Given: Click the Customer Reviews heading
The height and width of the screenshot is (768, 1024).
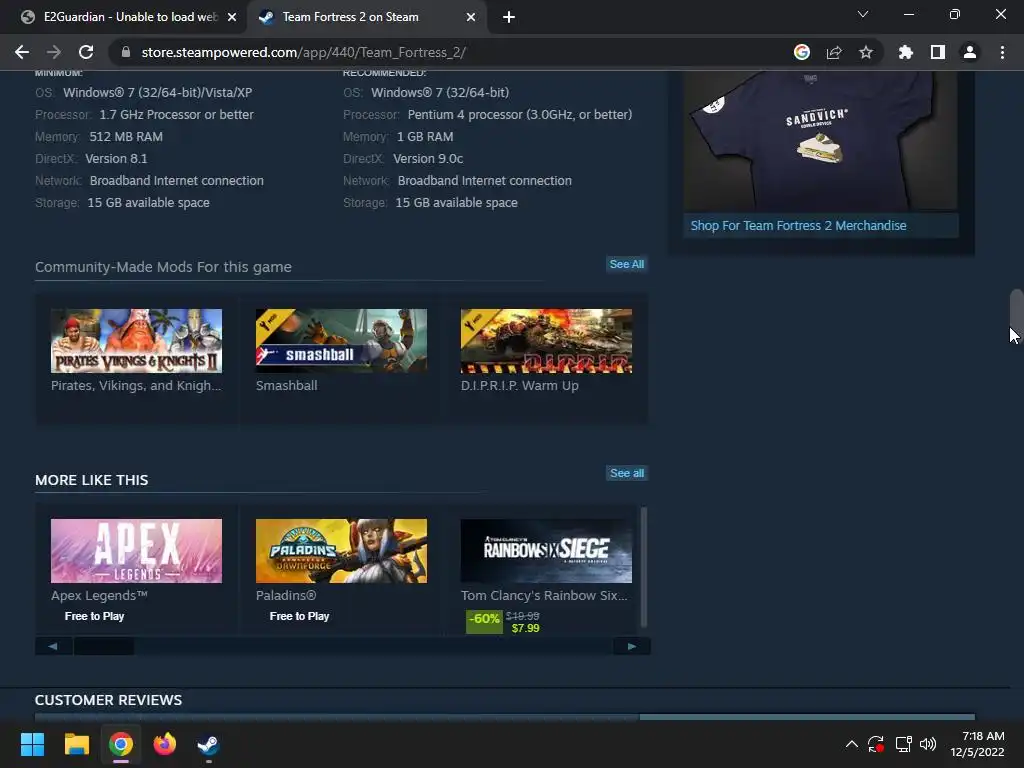Looking at the screenshot, I should point(108,699).
